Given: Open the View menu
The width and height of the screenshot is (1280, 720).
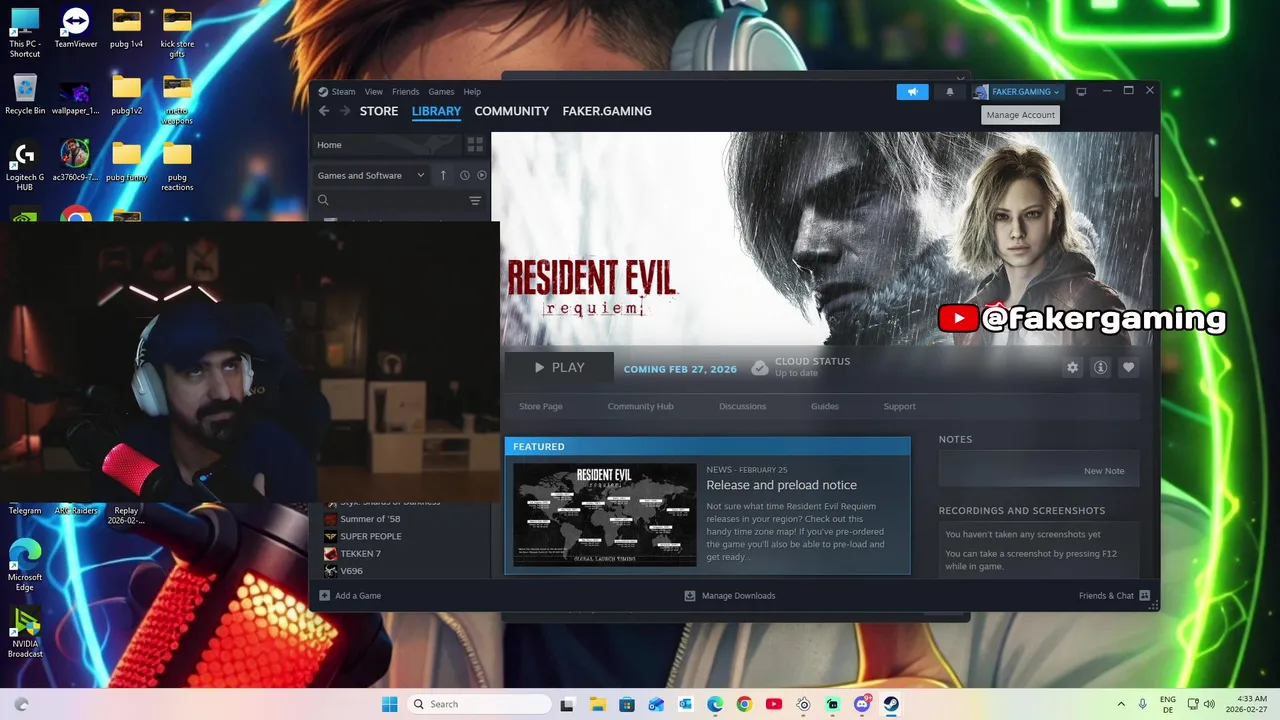Looking at the screenshot, I should point(374,92).
